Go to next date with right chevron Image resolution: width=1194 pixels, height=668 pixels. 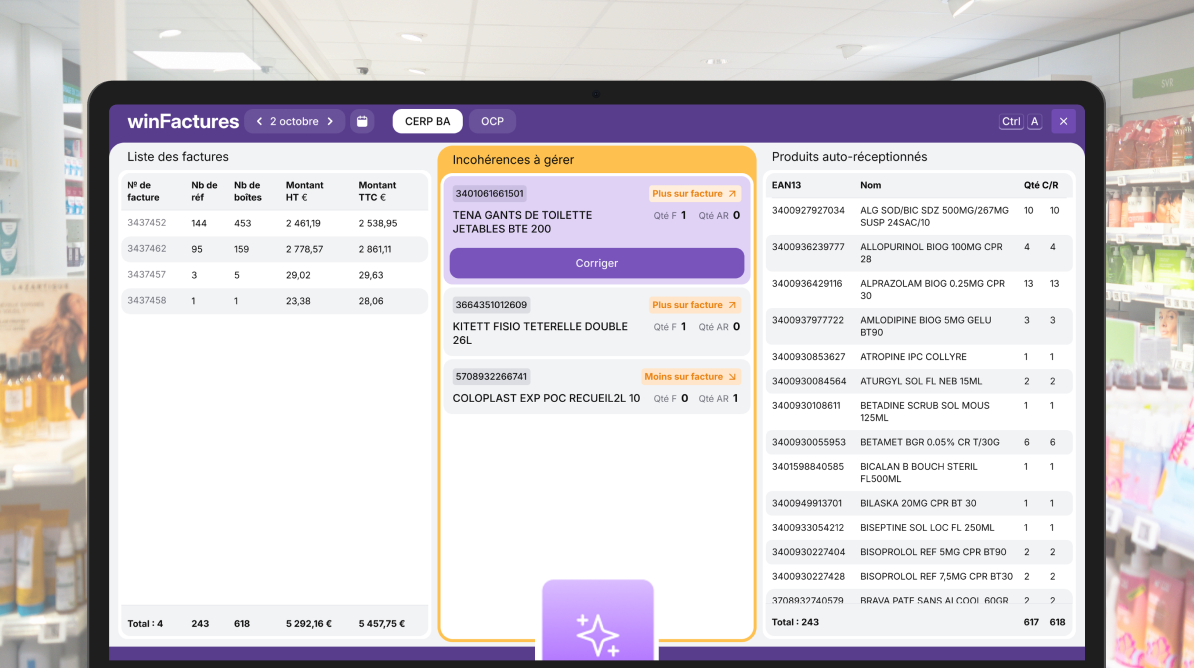330,122
